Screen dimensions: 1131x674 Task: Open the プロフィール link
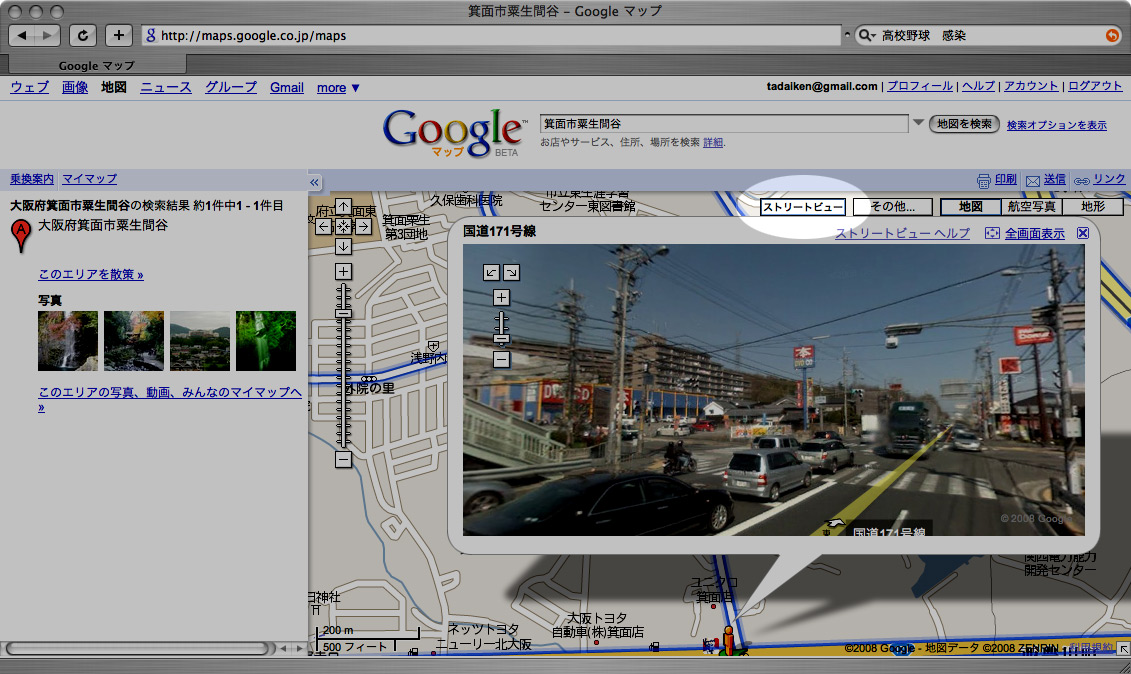[920, 86]
